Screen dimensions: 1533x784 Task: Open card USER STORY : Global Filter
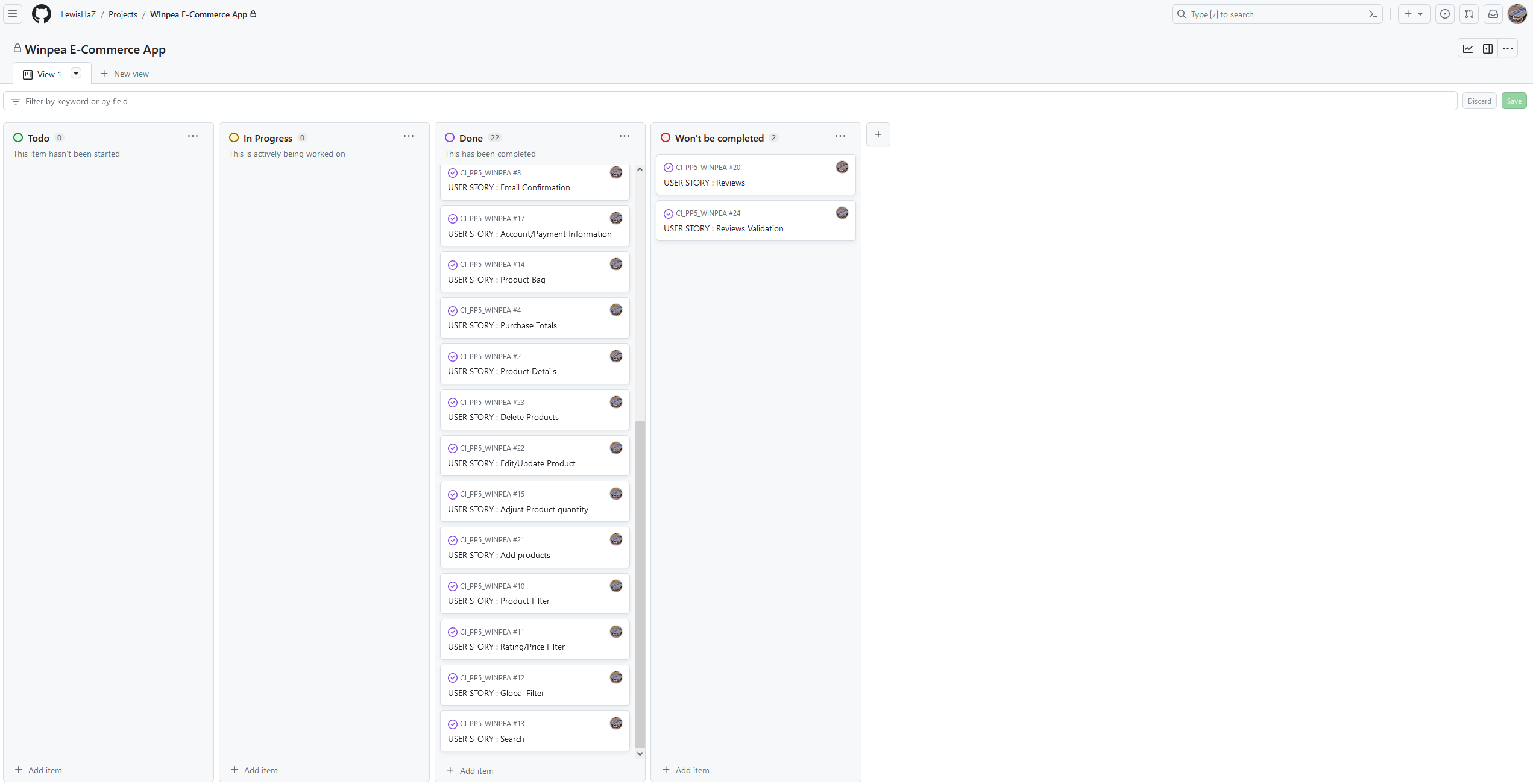[x=496, y=693]
